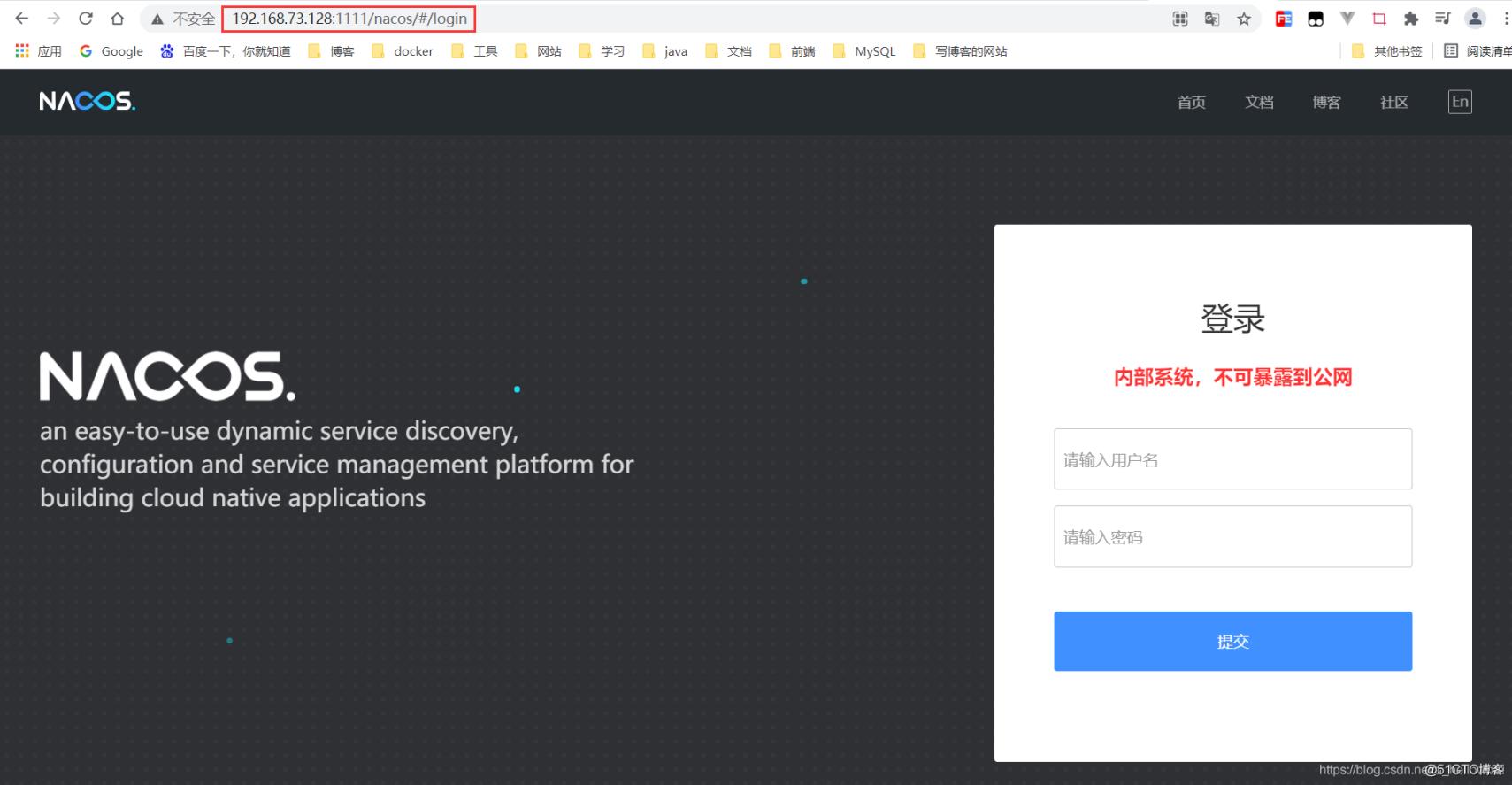Reload the page with the refresh icon

tap(86, 19)
